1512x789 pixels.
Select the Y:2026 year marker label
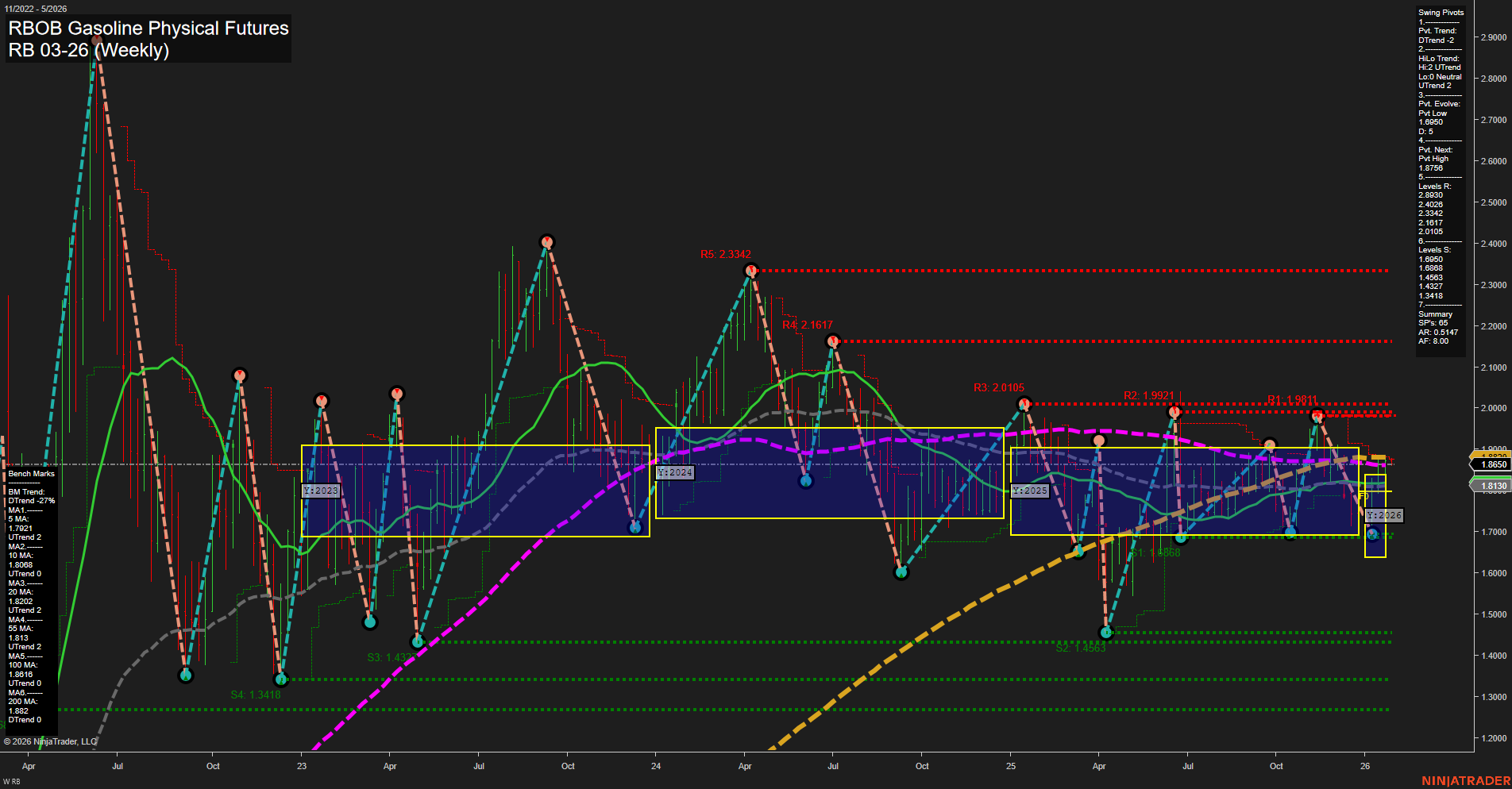1386,515
